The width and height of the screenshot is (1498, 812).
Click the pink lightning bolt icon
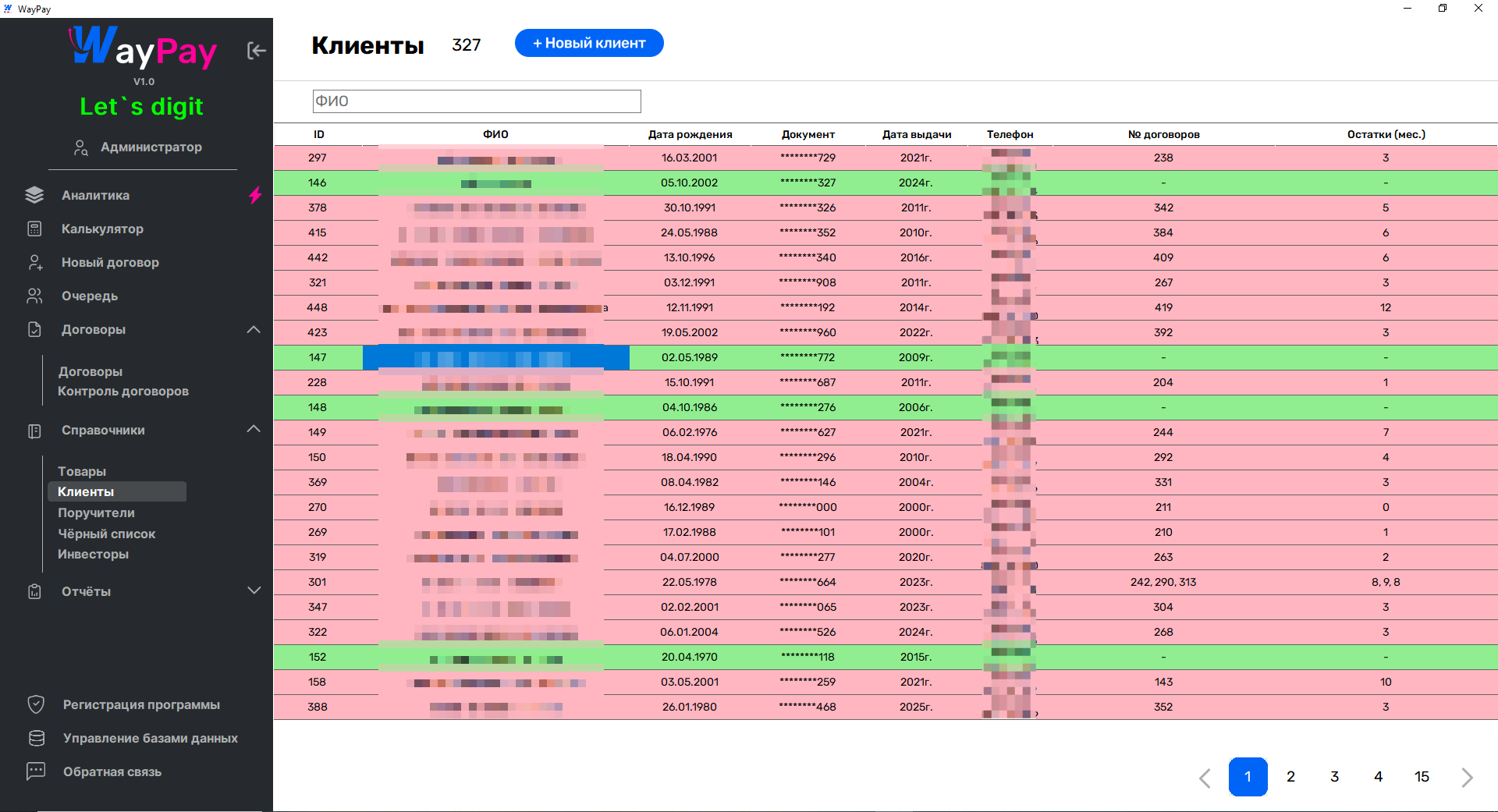click(x=255, y=195)
